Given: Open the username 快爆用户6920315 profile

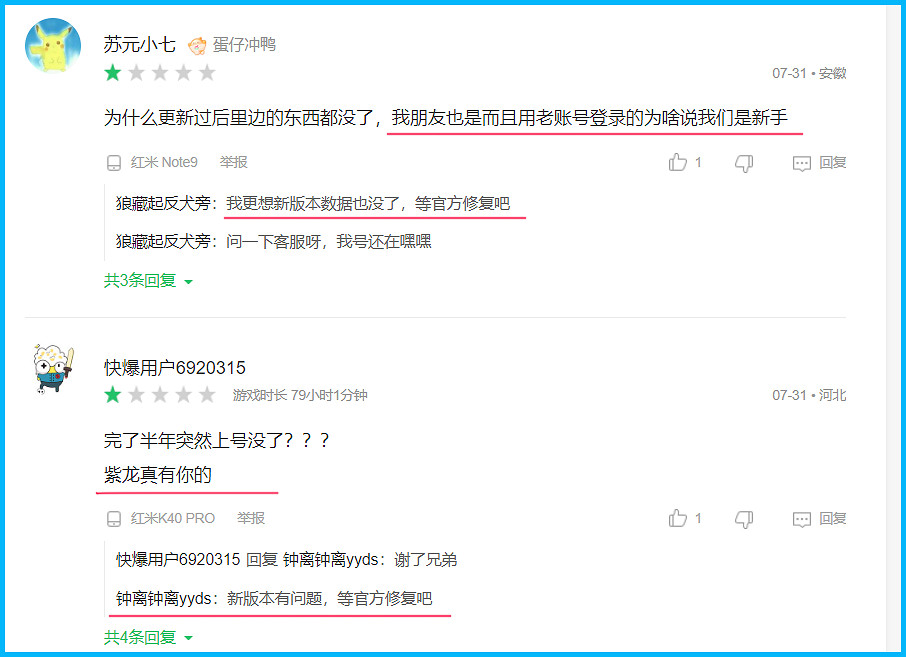Looking at the screenshot, I should tap(174, 368).
